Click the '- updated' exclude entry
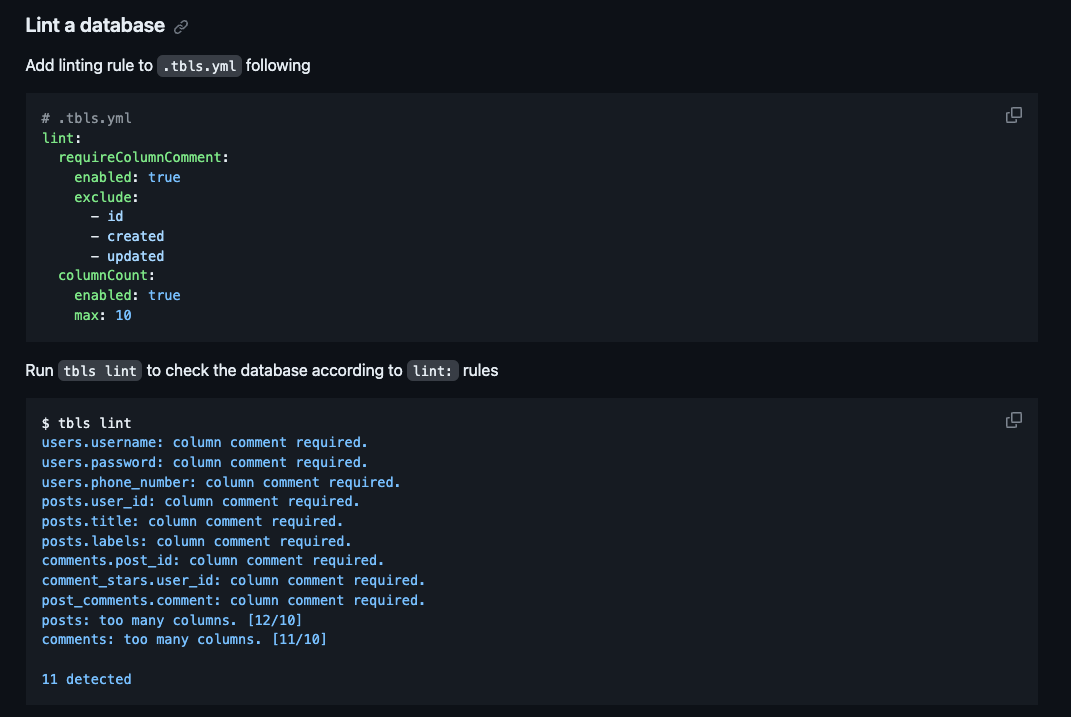1071x717 pixels. (128, 256)
